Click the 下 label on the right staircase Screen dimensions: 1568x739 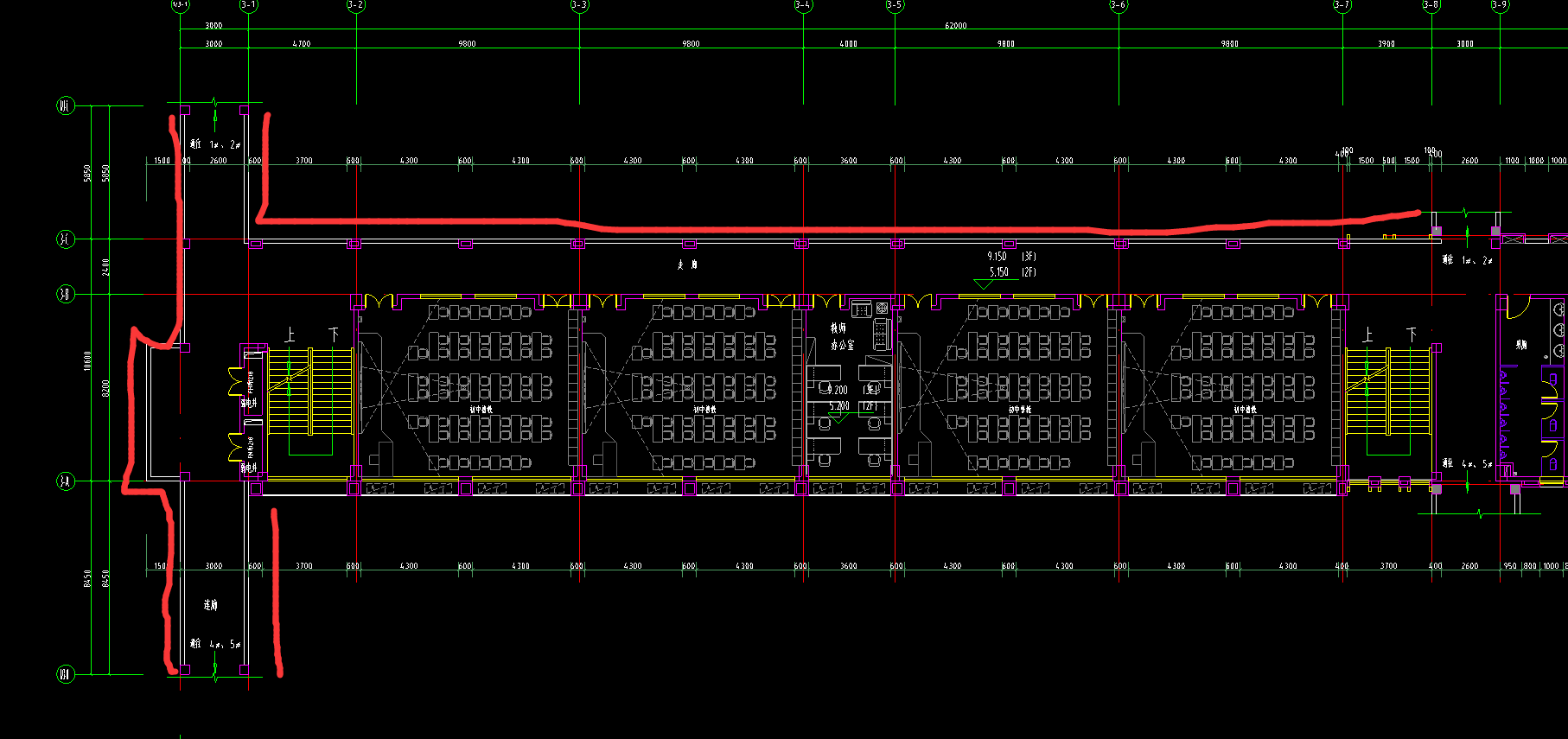coord(1412,334)
